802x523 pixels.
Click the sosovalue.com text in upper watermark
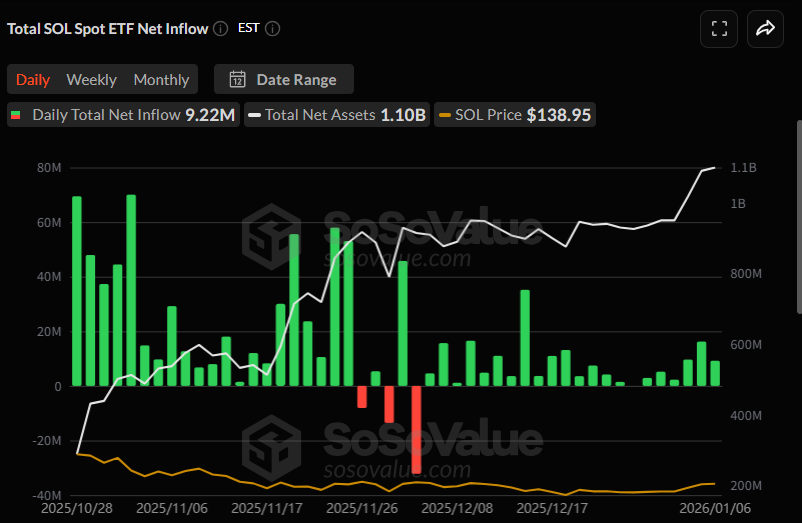398,259
